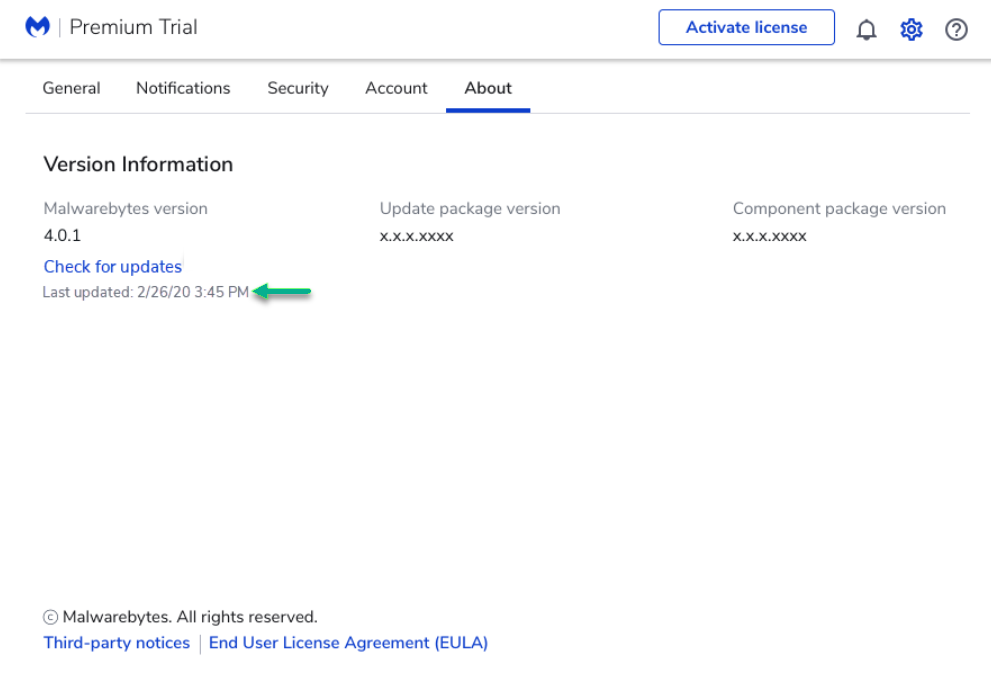991x680 pixels.
Task: Open settings via the gear icon
Action: 911,29
